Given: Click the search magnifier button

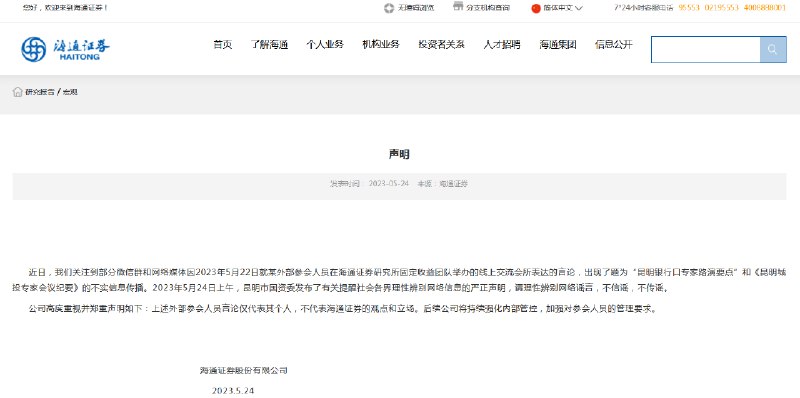Looking at the screenshot, I should point(773,49).
